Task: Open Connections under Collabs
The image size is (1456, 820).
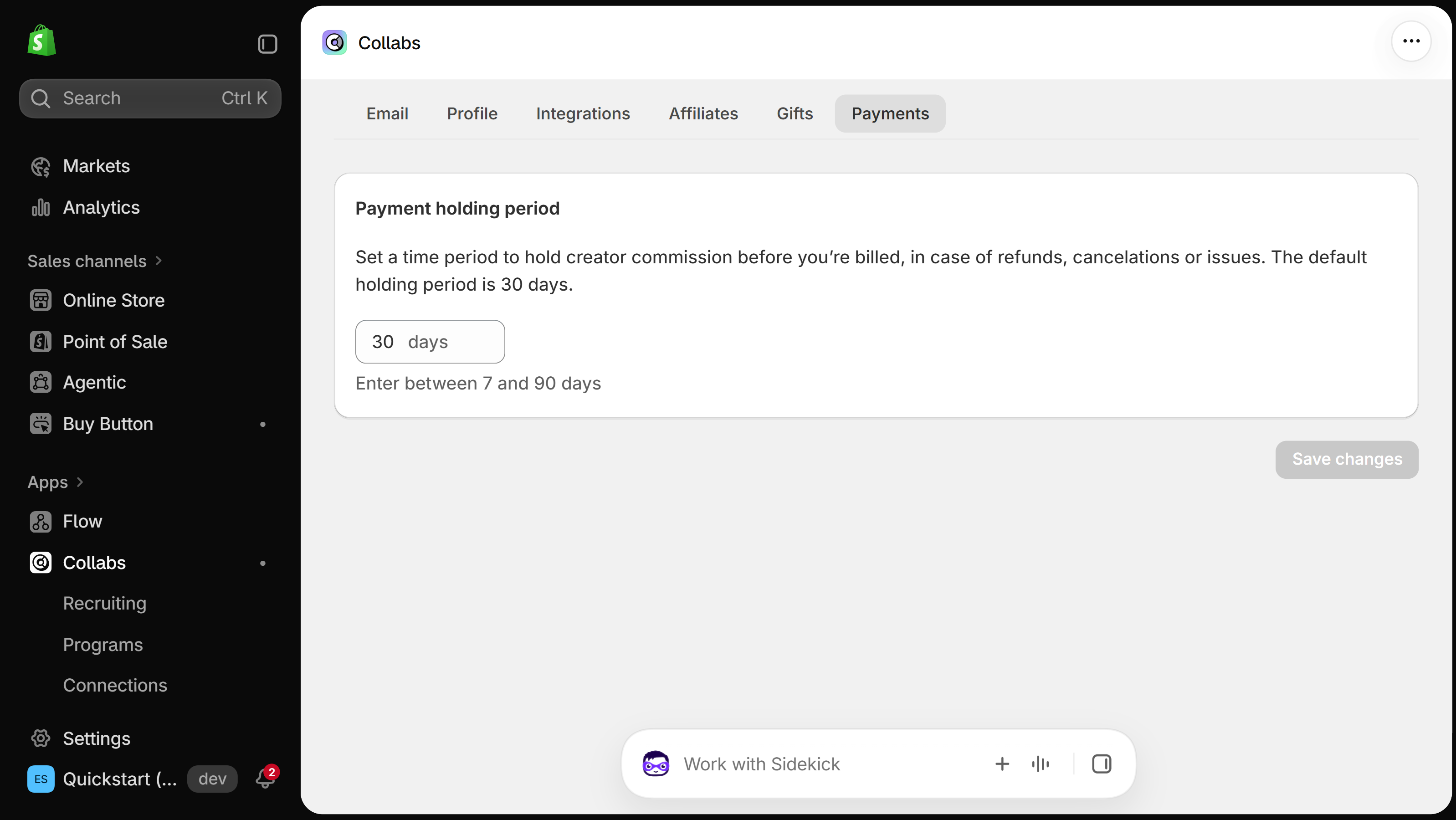Action: [115, 686]
